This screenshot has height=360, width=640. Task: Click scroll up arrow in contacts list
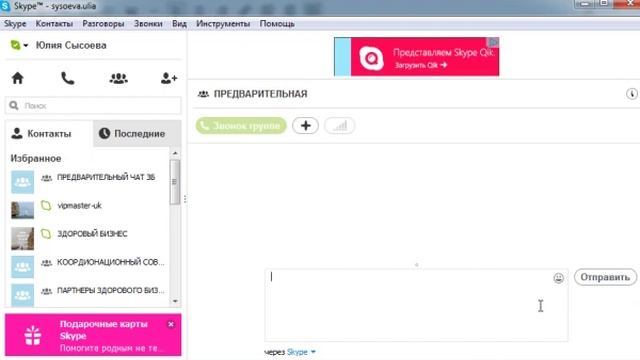click(x=175, y=153)
